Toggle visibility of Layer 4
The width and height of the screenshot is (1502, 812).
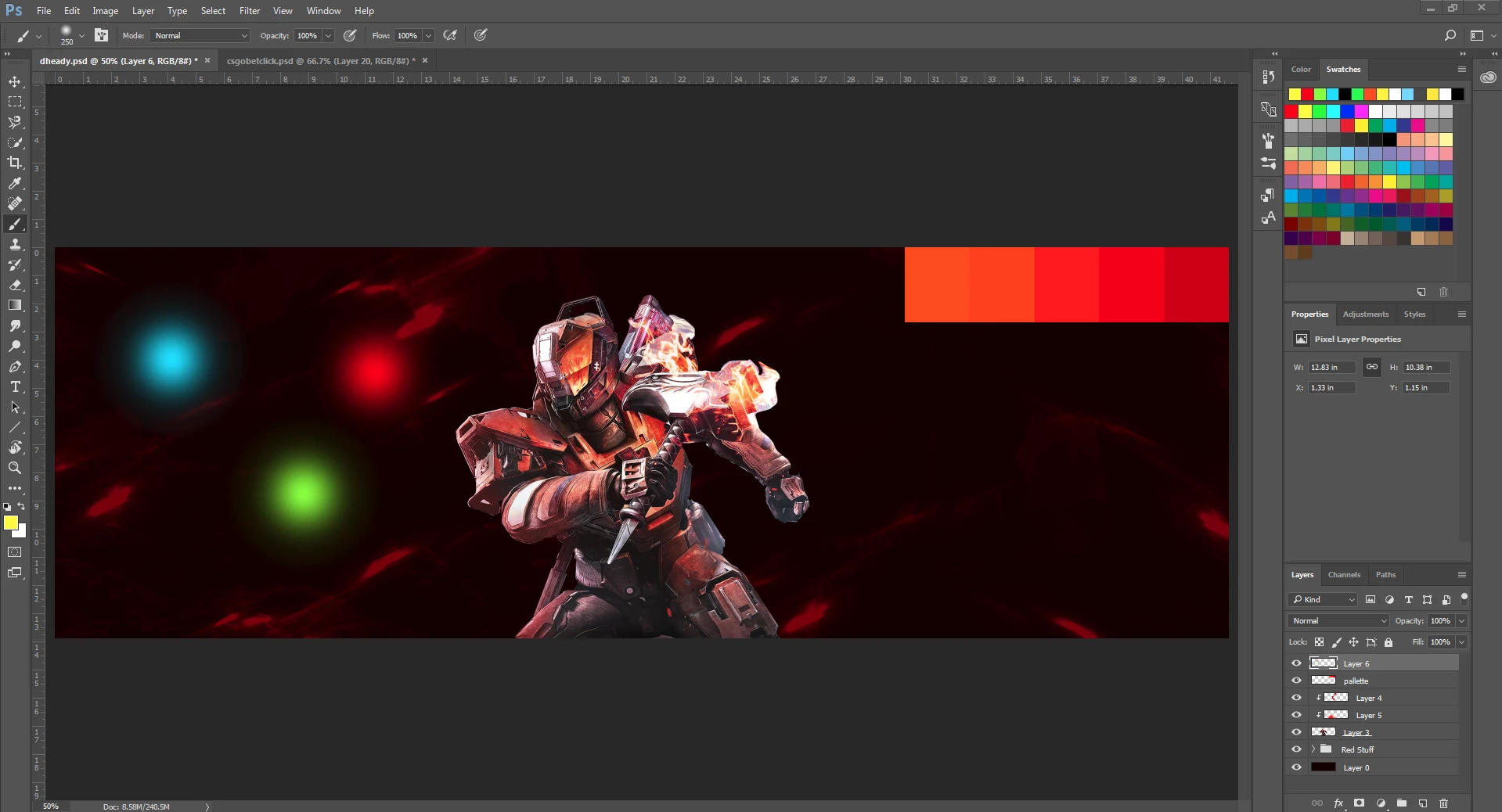[x=1296, y=698]
